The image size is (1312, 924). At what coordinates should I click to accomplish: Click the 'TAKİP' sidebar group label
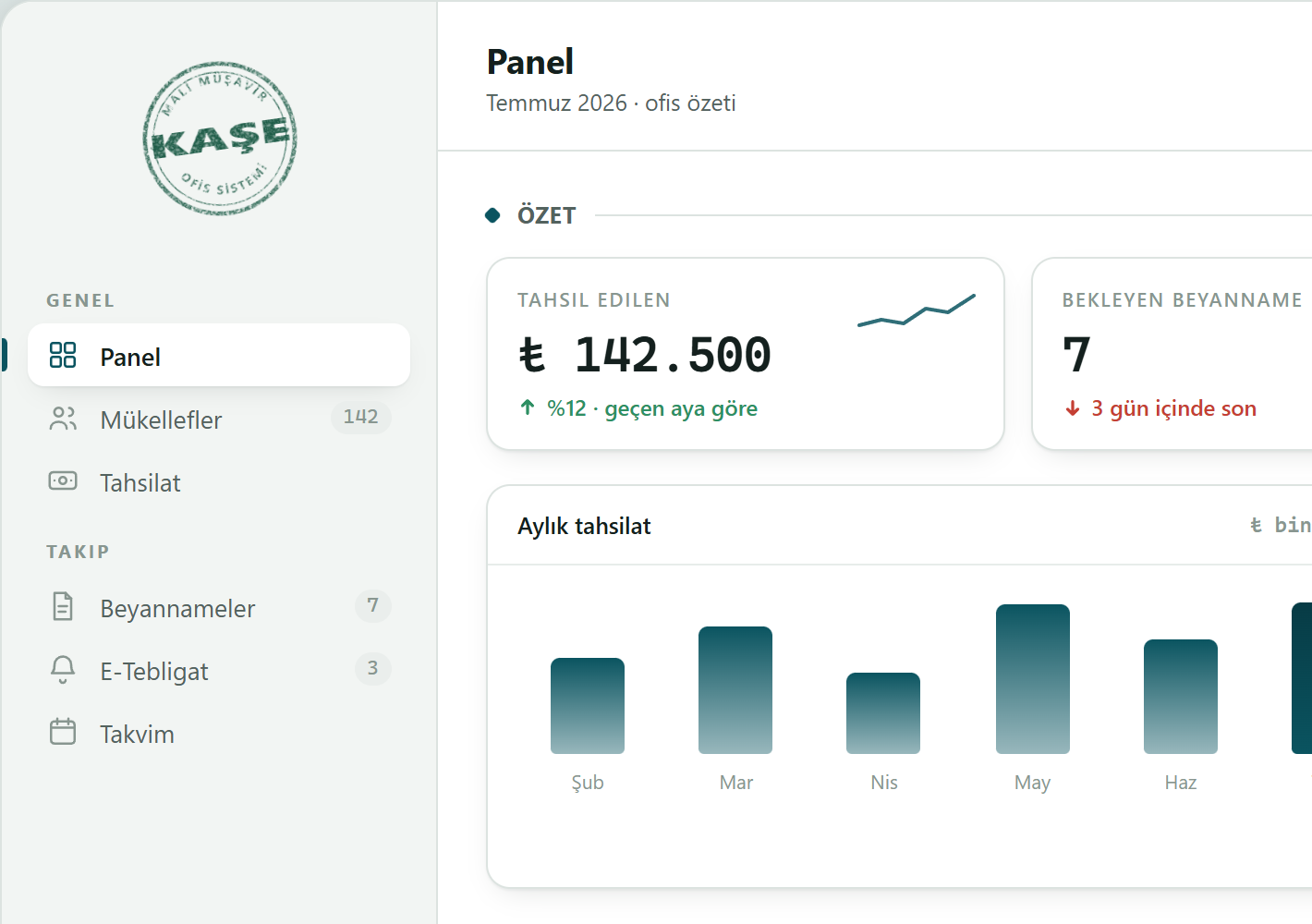[x=78, y=552]
